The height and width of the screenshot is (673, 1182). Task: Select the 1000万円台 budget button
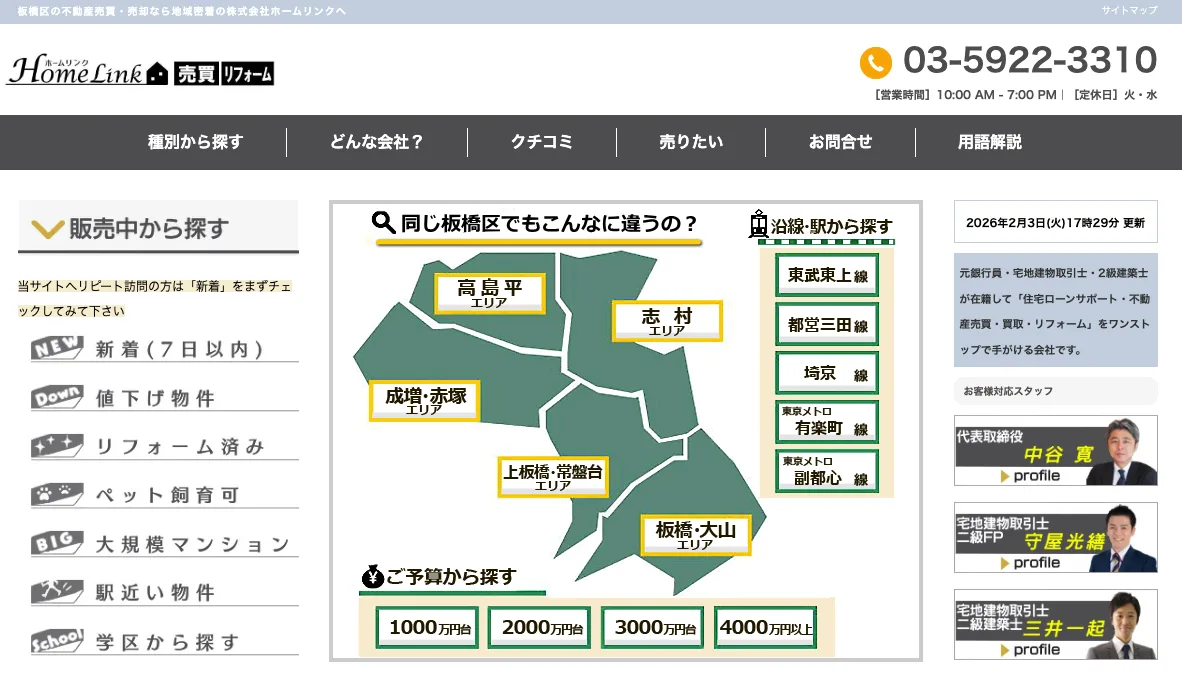(427, 627)
